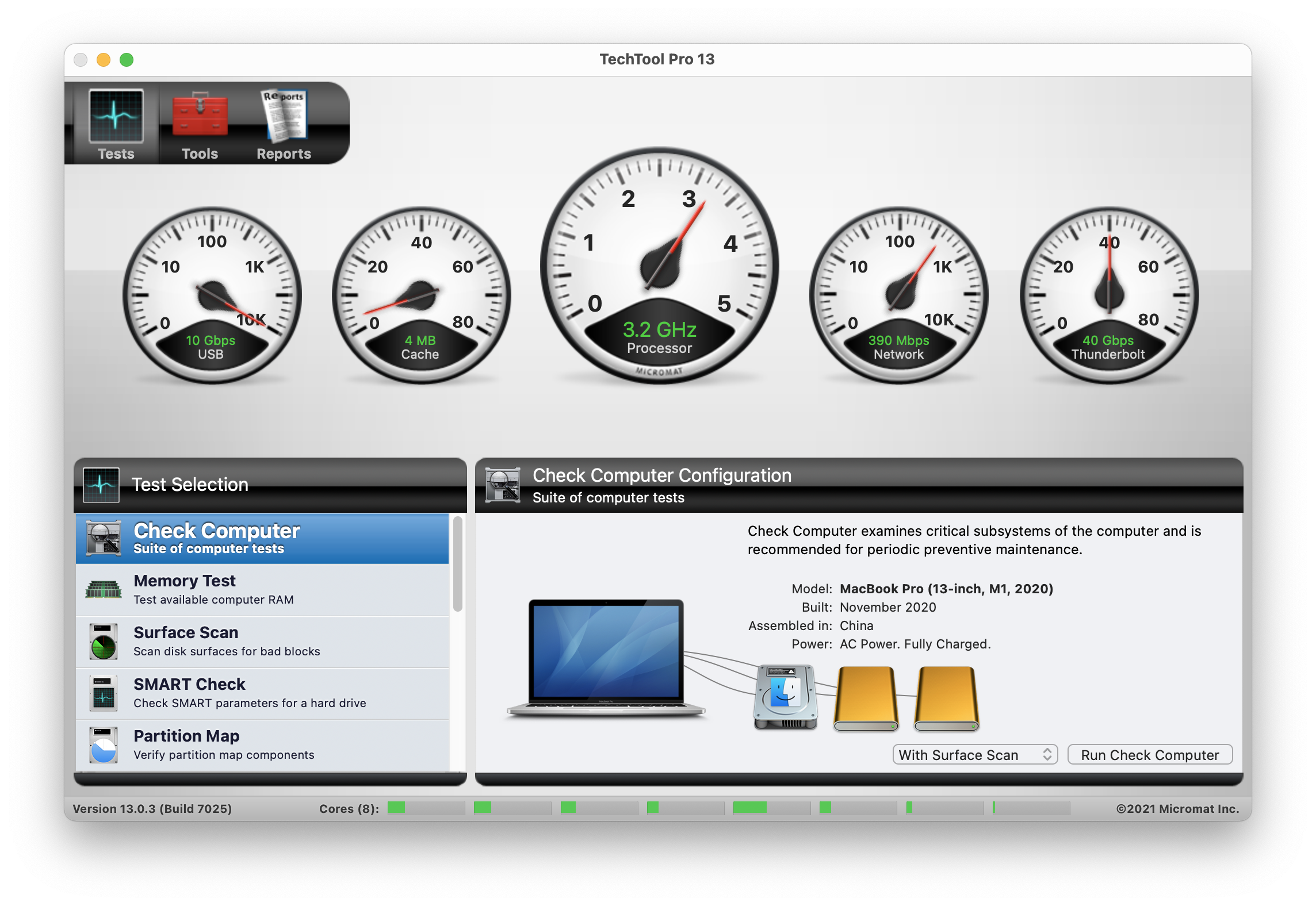Click the Thunderbolt 40 Gbps gauge
Image resolution: width=1316 pixels, height=906 pixels.
pos(1109,295)
